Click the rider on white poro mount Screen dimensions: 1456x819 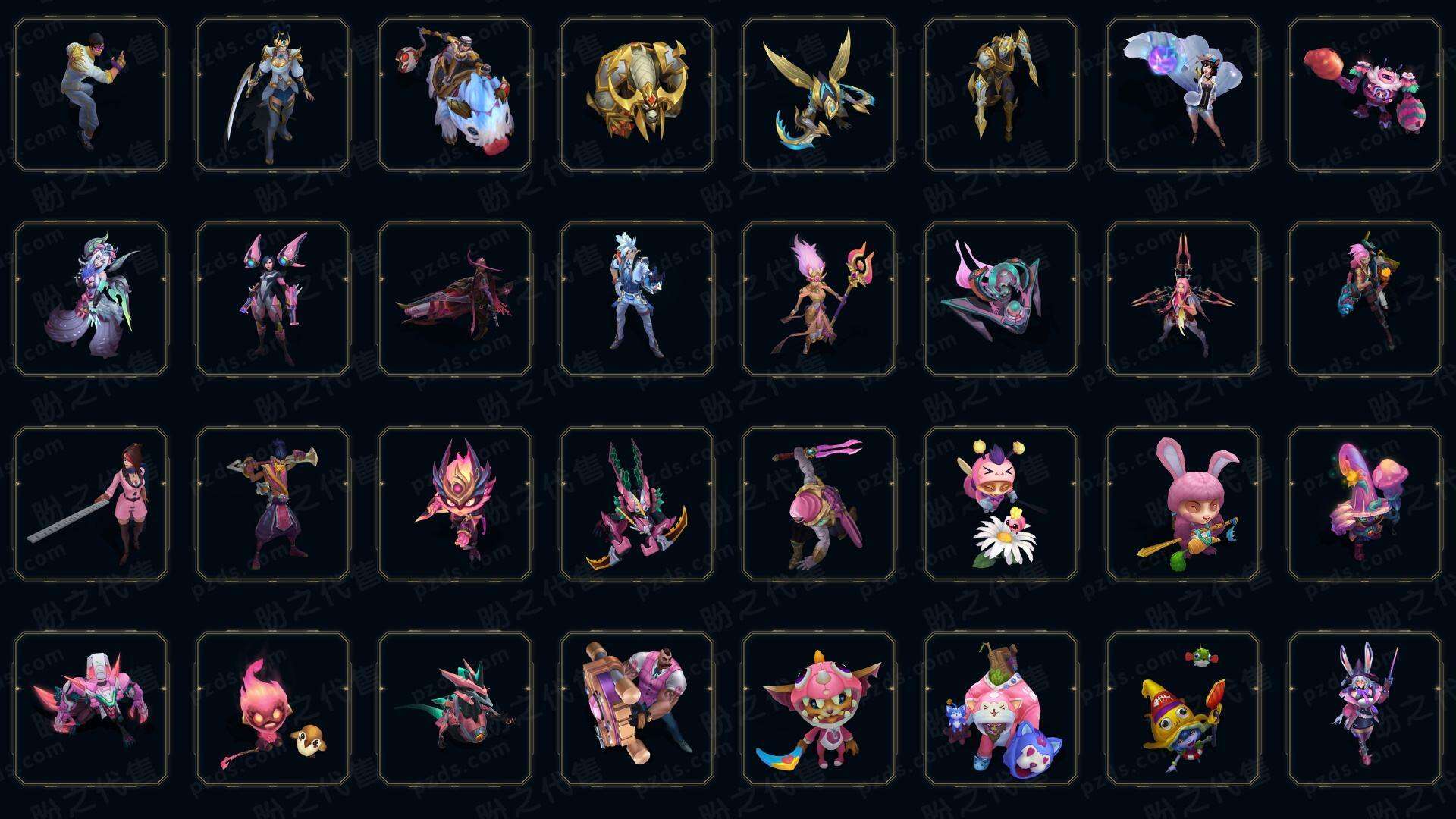[x=455, y=95]
